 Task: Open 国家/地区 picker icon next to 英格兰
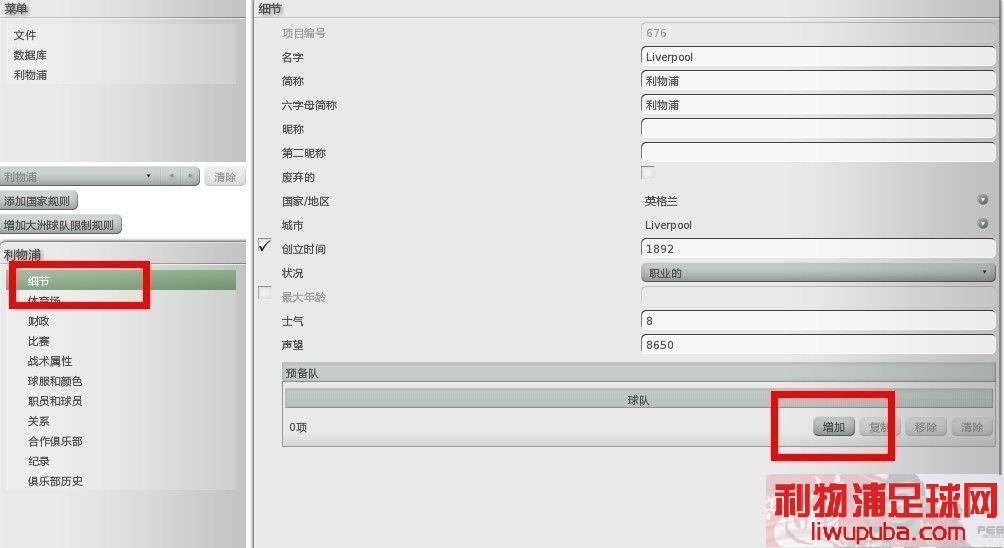(x=982, y=200)
